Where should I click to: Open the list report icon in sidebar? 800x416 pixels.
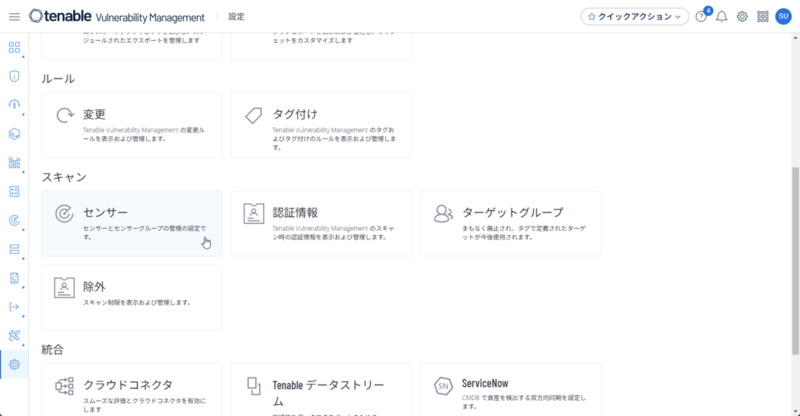point(14,191)
